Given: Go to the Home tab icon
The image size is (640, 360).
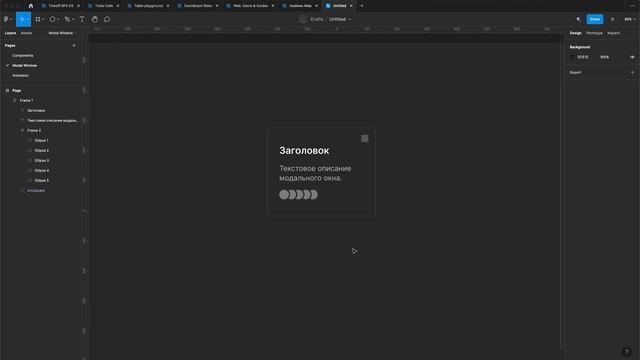Looking at the screenshot, I should [x=31, y=6].
